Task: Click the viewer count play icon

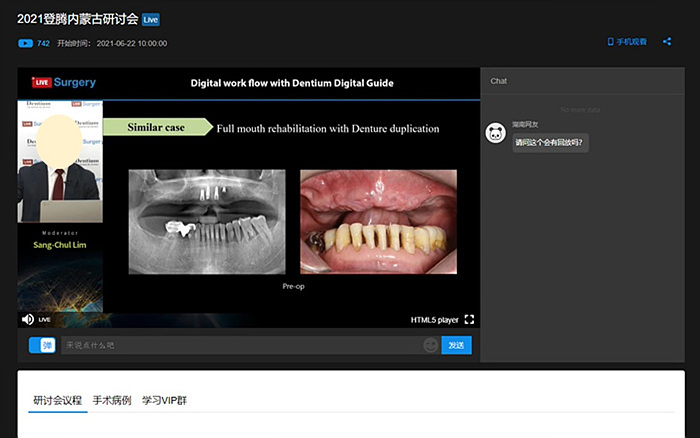Action: click(x=25, y=43)
